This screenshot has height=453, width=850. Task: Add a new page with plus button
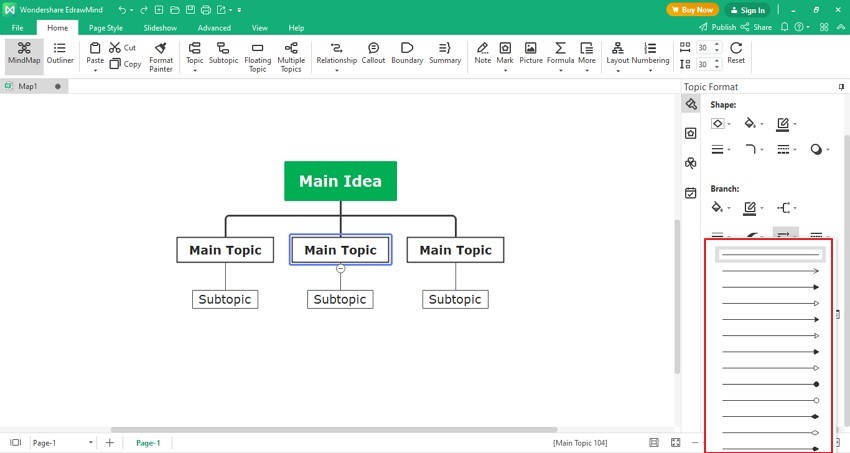(109, 442)
